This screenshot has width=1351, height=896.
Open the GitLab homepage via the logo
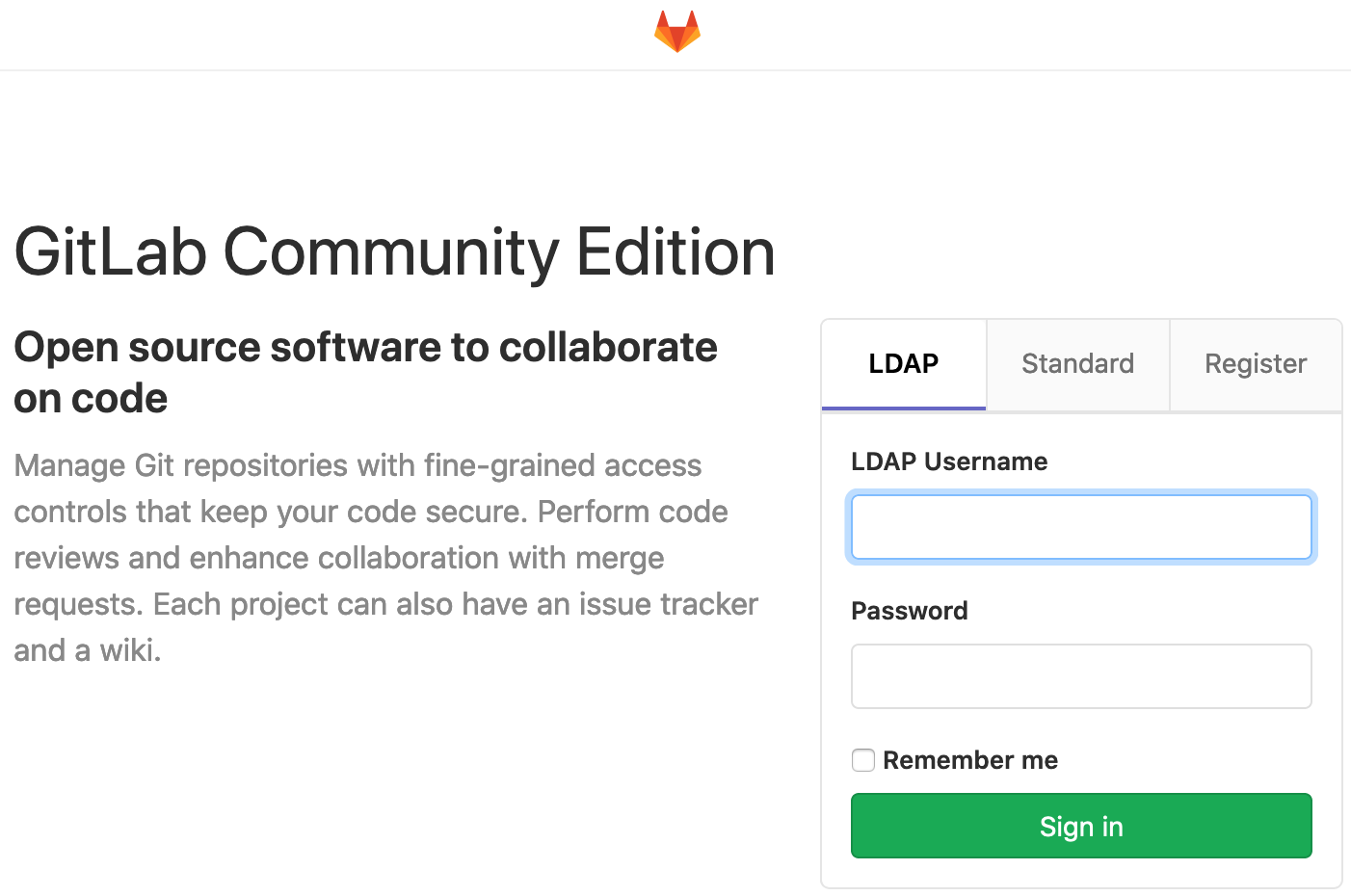675,30
